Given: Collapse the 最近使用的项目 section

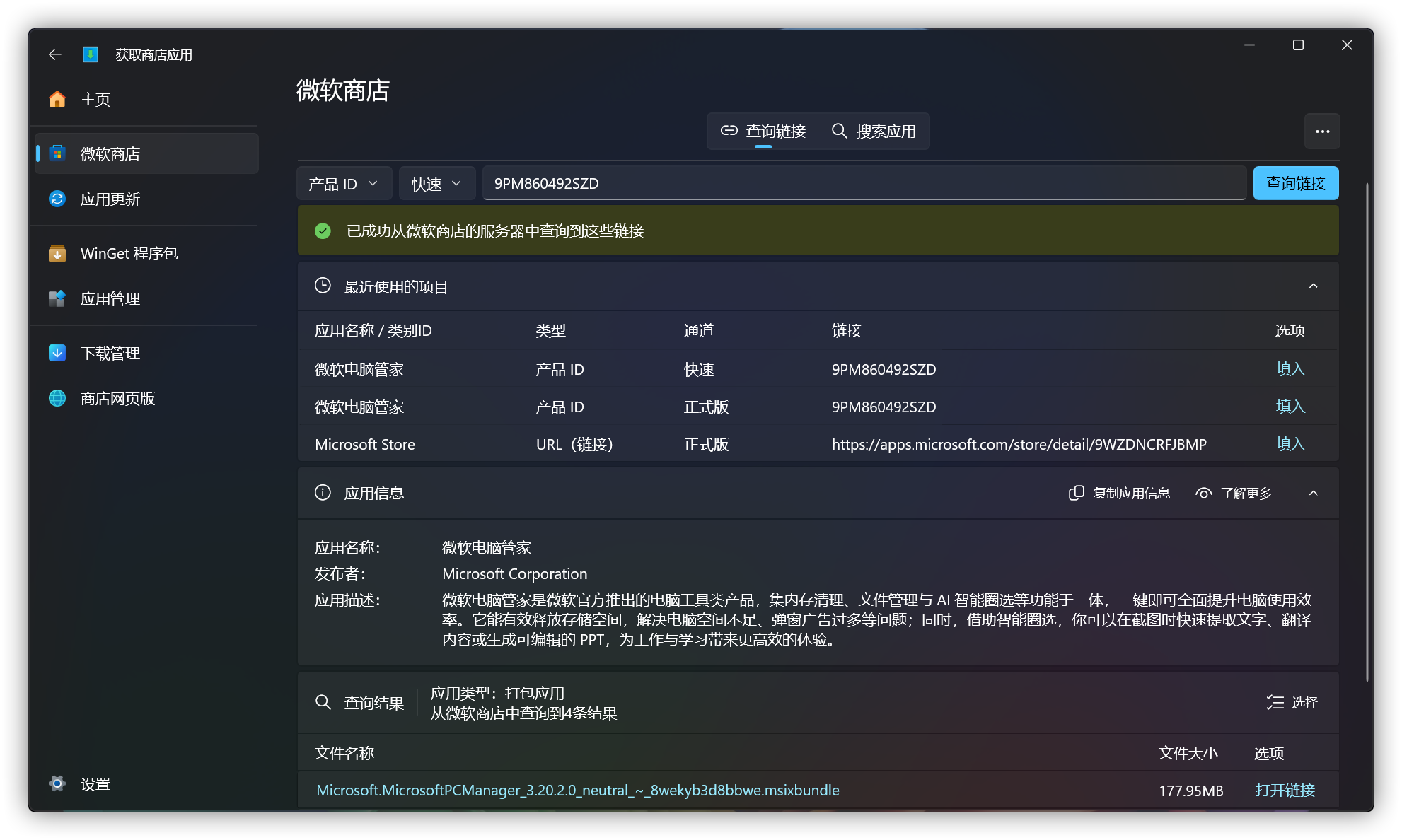Looking at the screenshot, I should tap(1314, 286).
